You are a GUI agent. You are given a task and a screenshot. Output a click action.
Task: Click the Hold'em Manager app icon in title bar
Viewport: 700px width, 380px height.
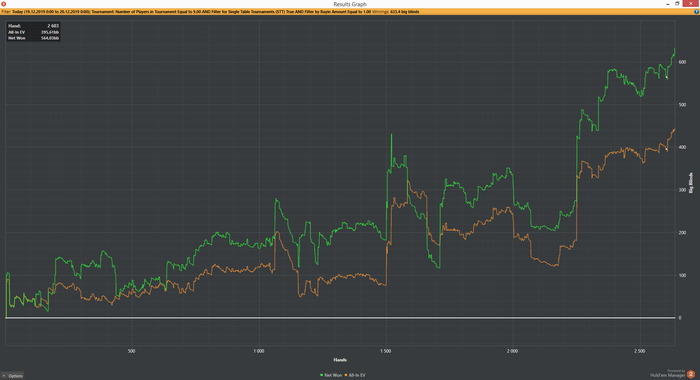4,4
